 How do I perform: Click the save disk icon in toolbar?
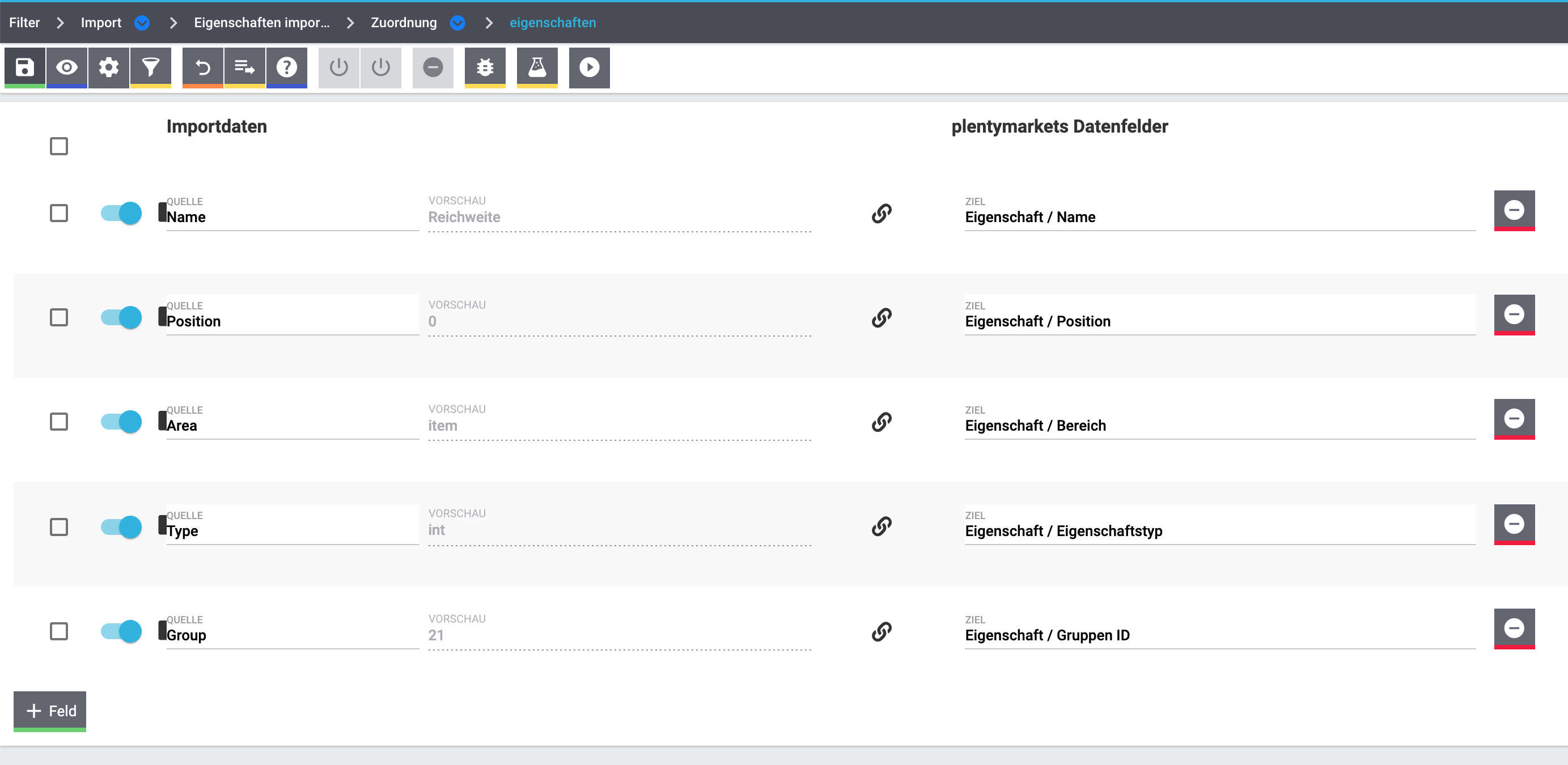24,67
